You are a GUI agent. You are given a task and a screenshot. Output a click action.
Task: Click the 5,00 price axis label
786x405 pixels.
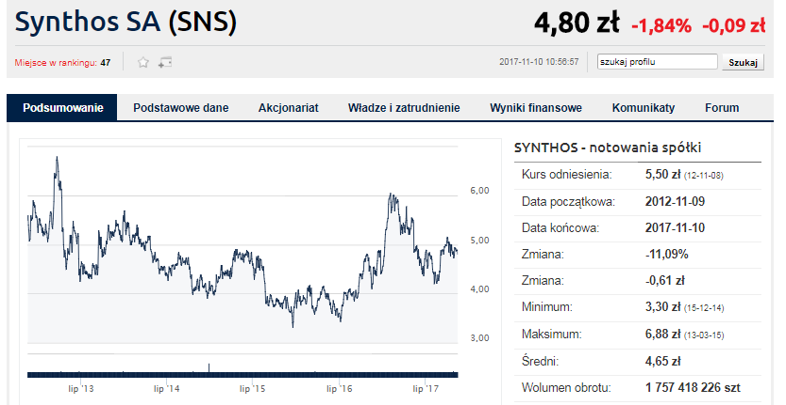click(480, 241)
